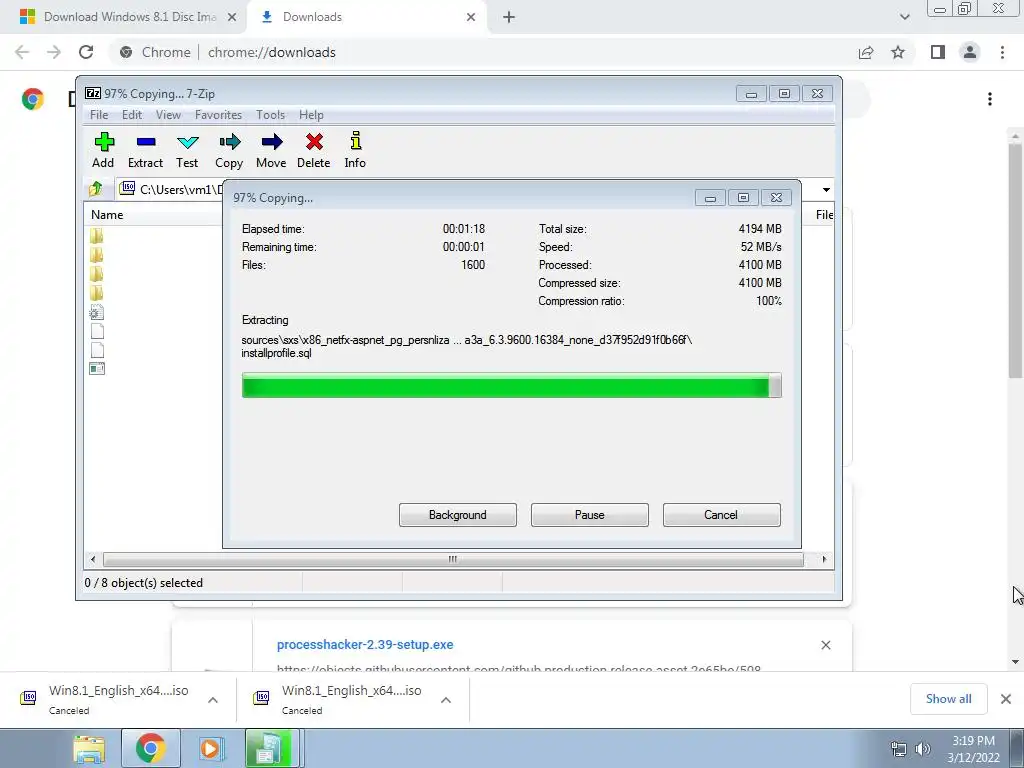Screen dimensions: 1024x768
Task: Cancel the copying operation
Action: (722, 515)
